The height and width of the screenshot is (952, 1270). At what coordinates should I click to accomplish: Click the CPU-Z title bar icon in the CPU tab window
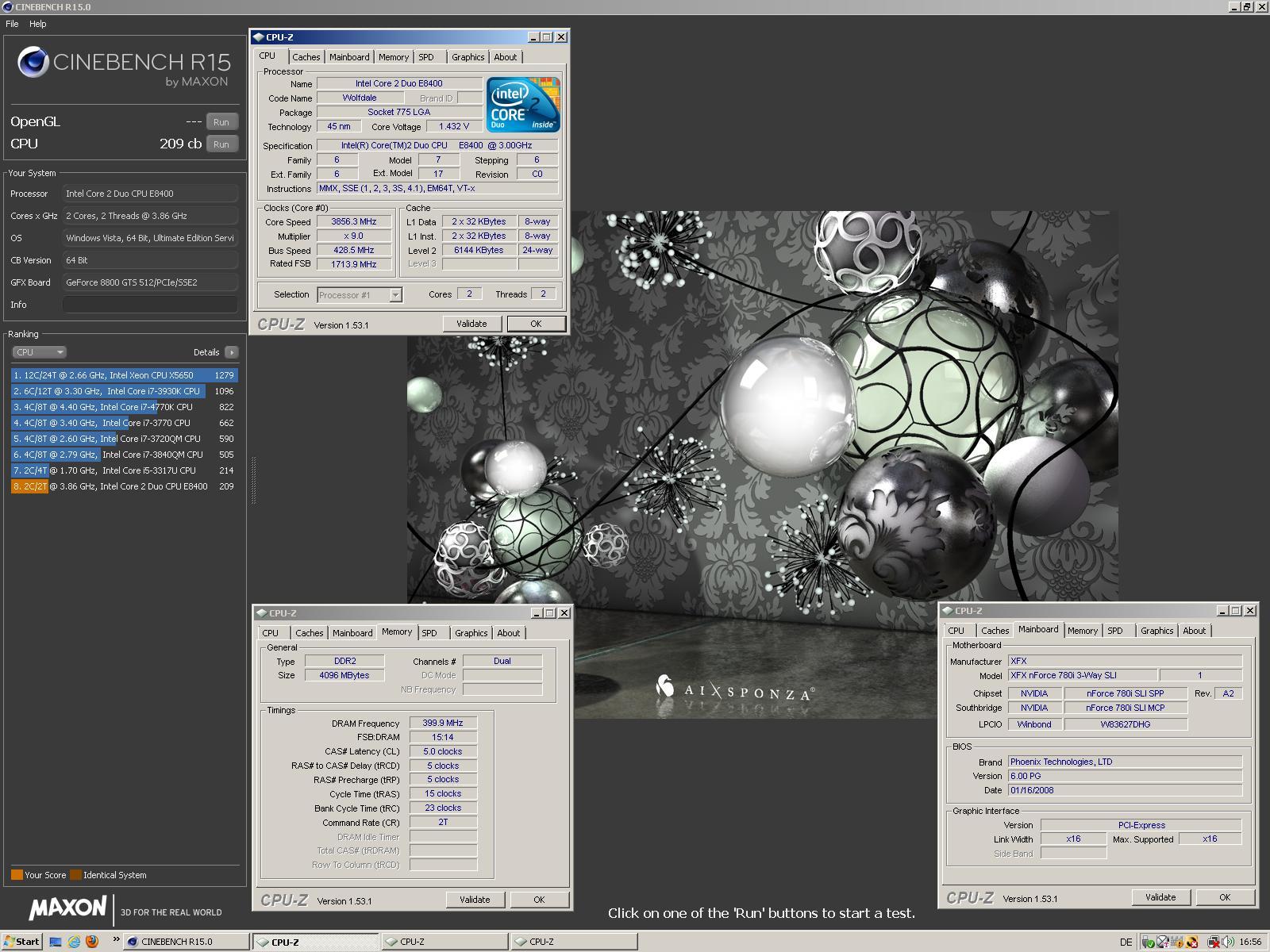click(258, 37)
